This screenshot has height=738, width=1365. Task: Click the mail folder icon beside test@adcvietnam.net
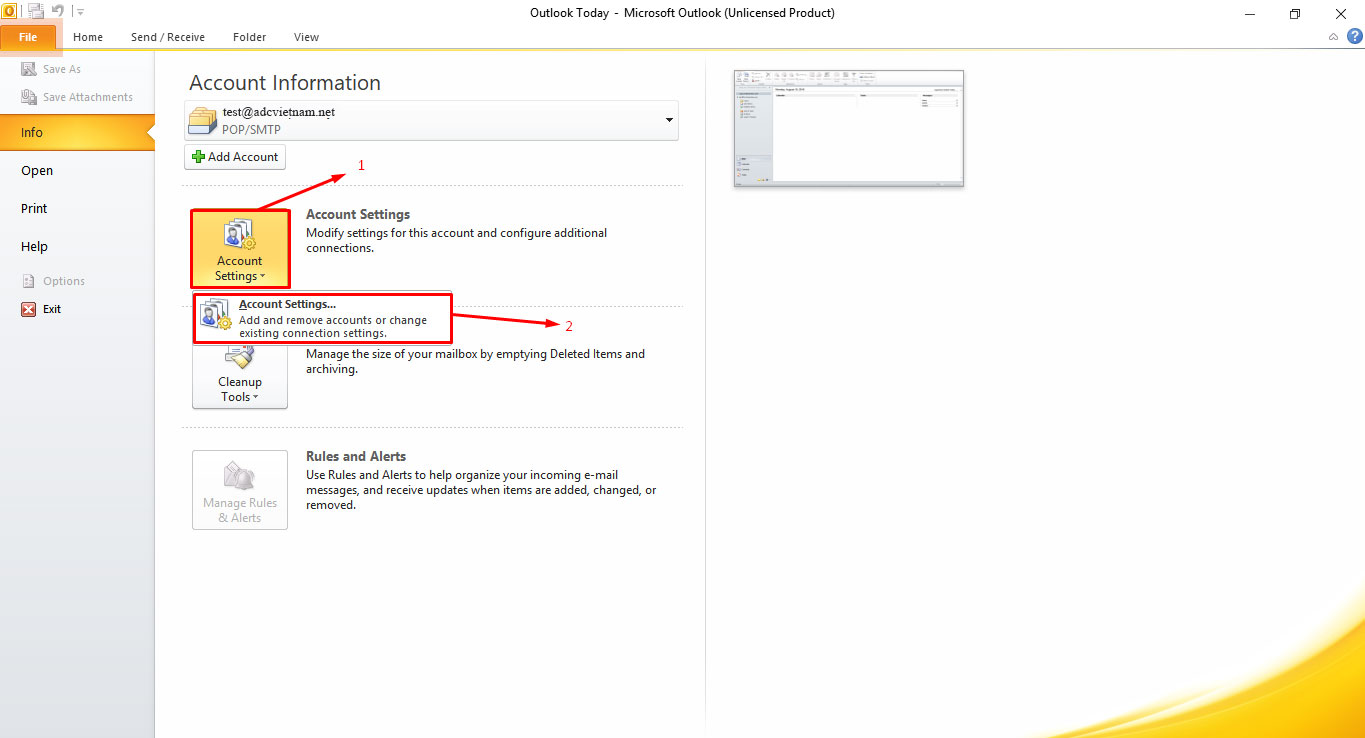pyautogui.click(x=203, y=120)
